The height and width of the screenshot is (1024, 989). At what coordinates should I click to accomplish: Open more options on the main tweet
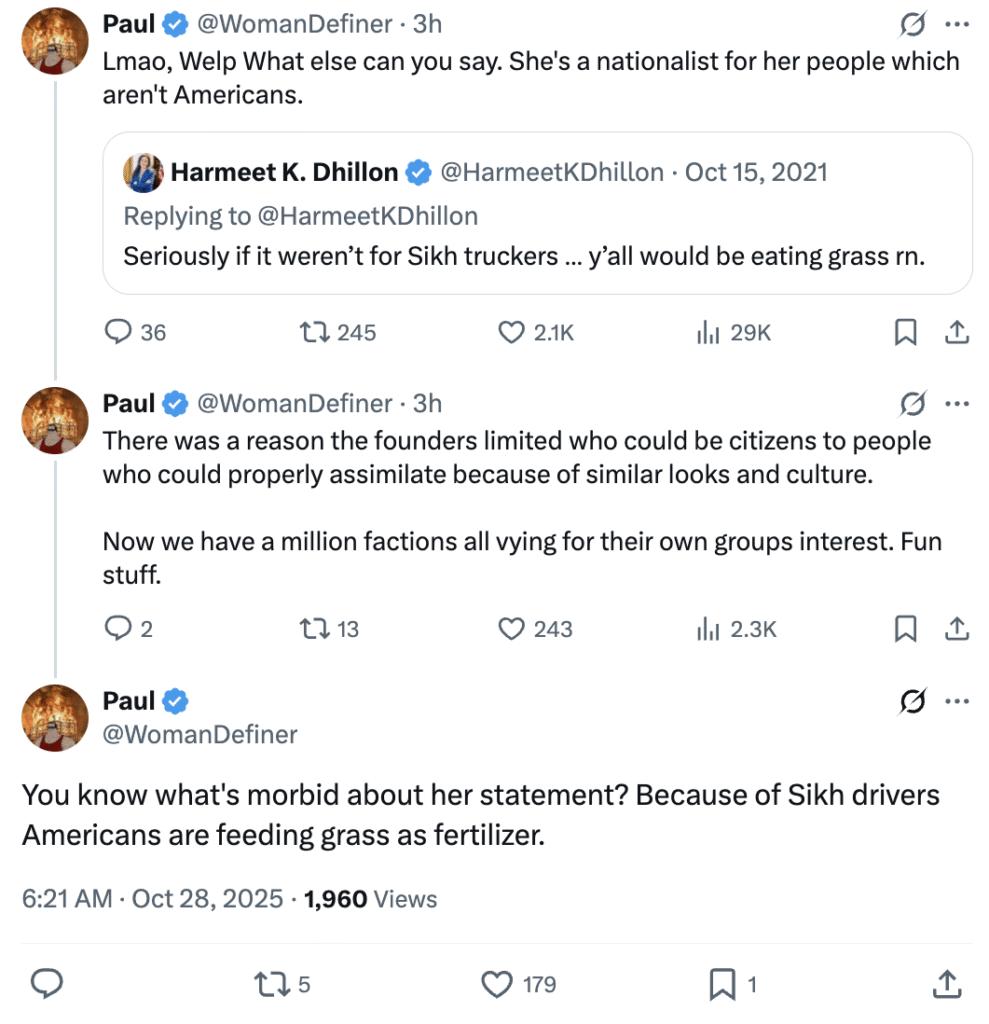coord(957,701)
